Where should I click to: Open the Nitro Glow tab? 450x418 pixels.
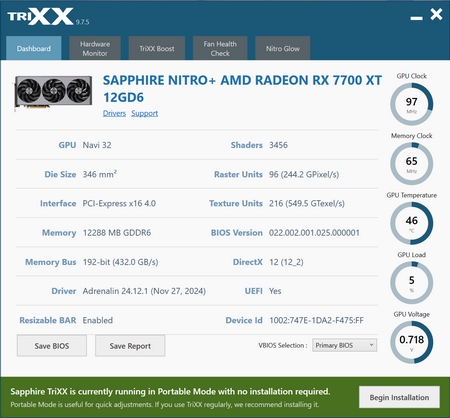pos(283,48)
